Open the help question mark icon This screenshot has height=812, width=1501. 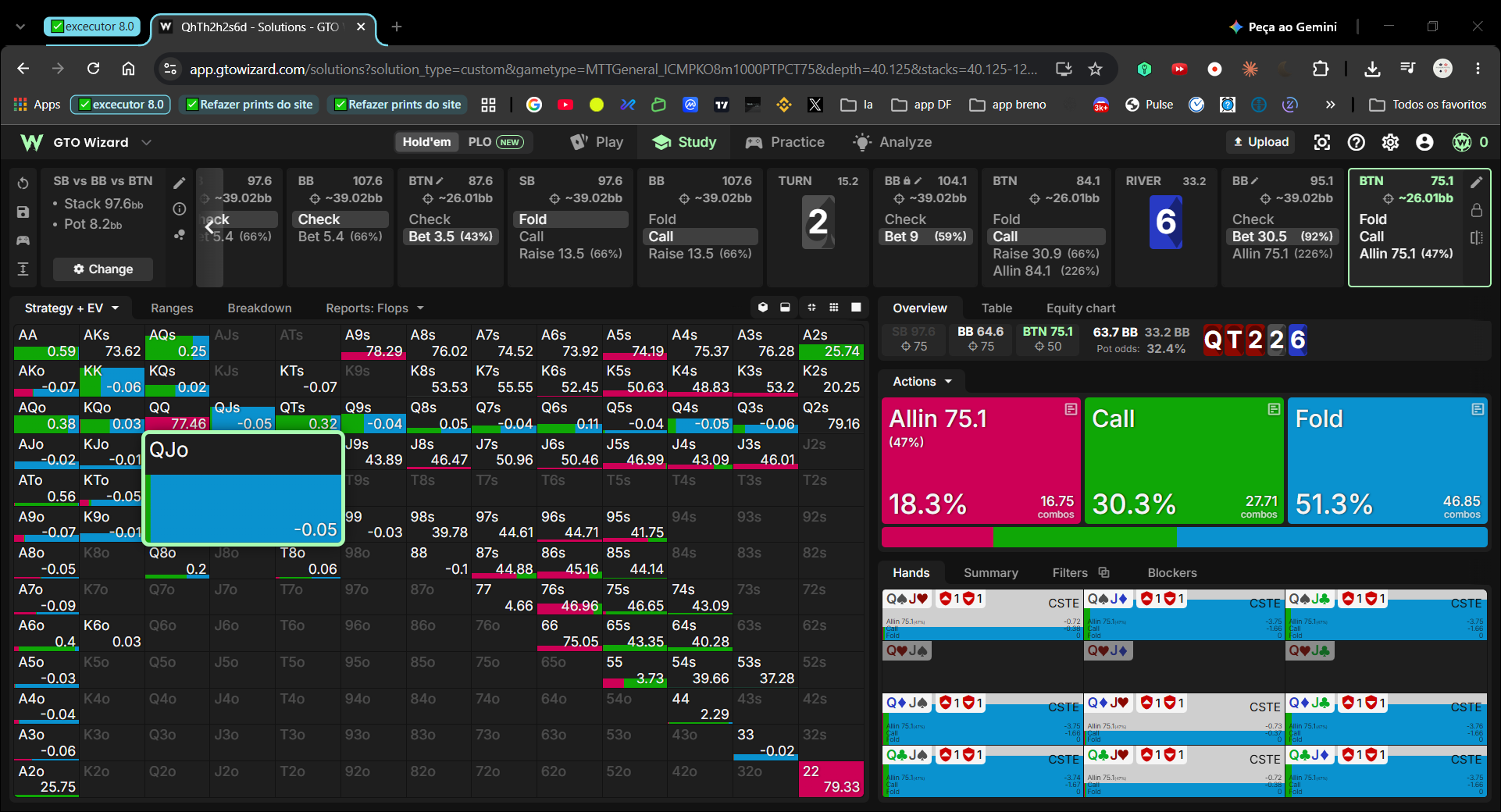click(x=1357, y=142)
